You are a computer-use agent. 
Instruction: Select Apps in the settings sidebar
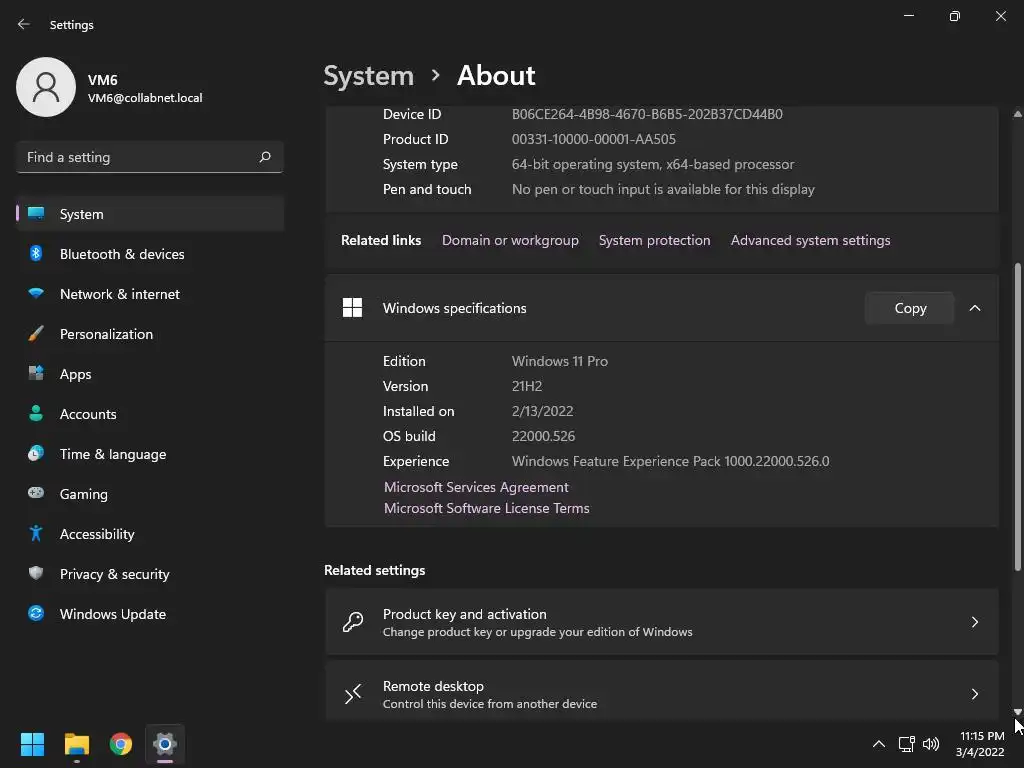click(x=75, y=374)
